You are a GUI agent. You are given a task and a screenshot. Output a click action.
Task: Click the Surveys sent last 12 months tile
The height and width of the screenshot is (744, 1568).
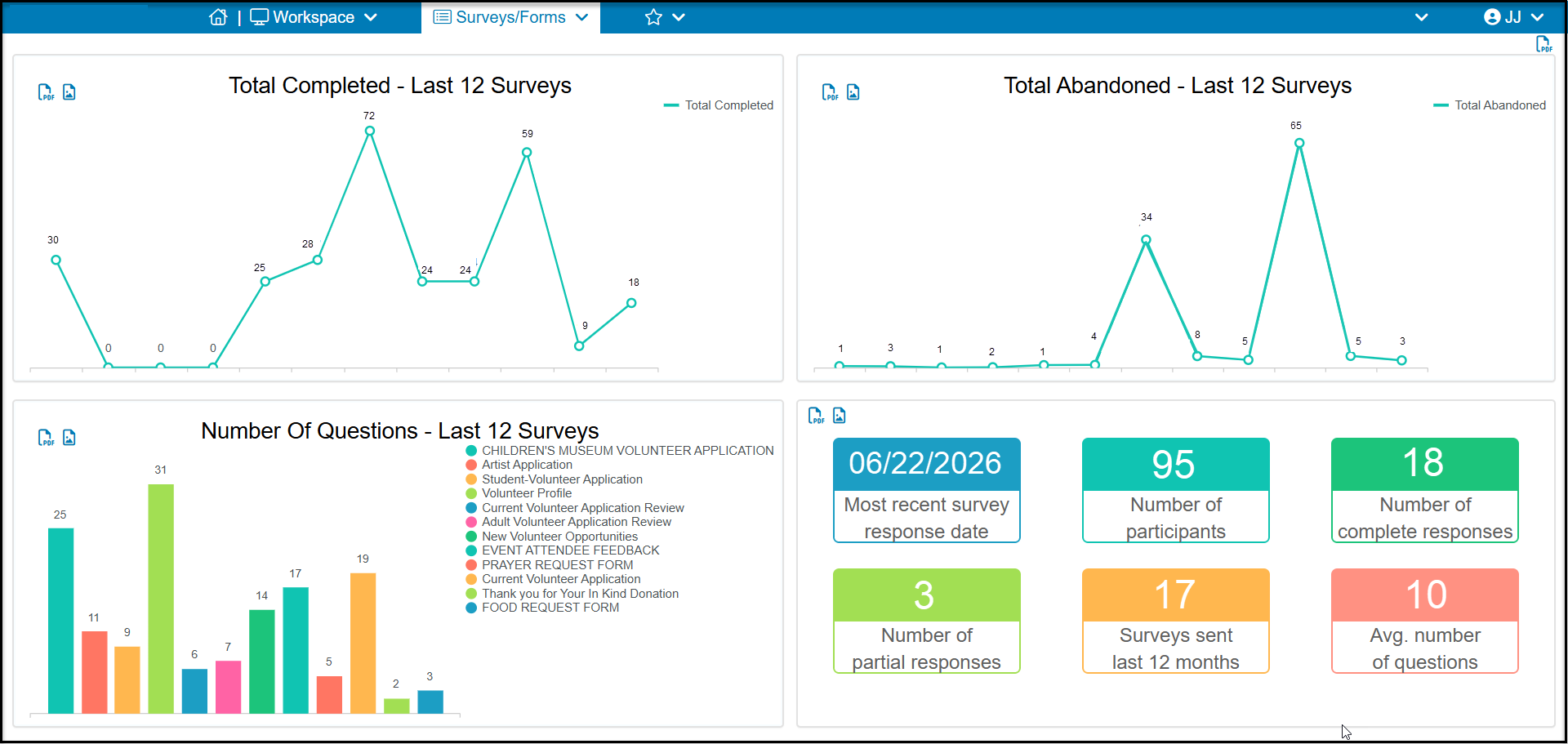[x=1176, y=621]
